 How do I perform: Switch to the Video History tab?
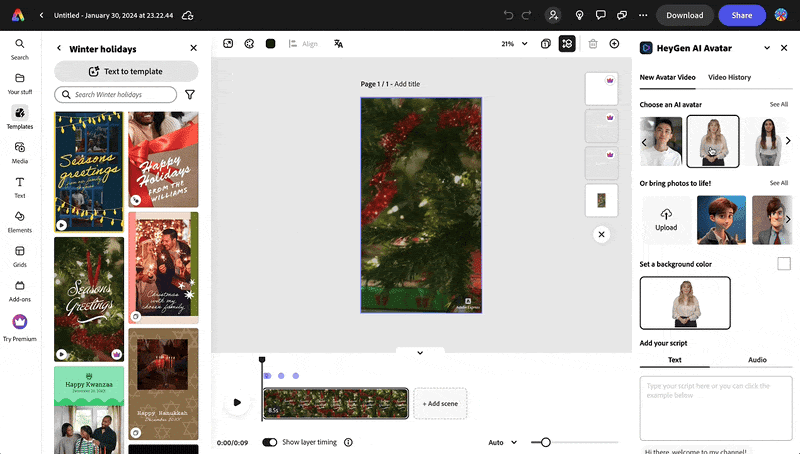pyautogui.click(x=729, y=78)
